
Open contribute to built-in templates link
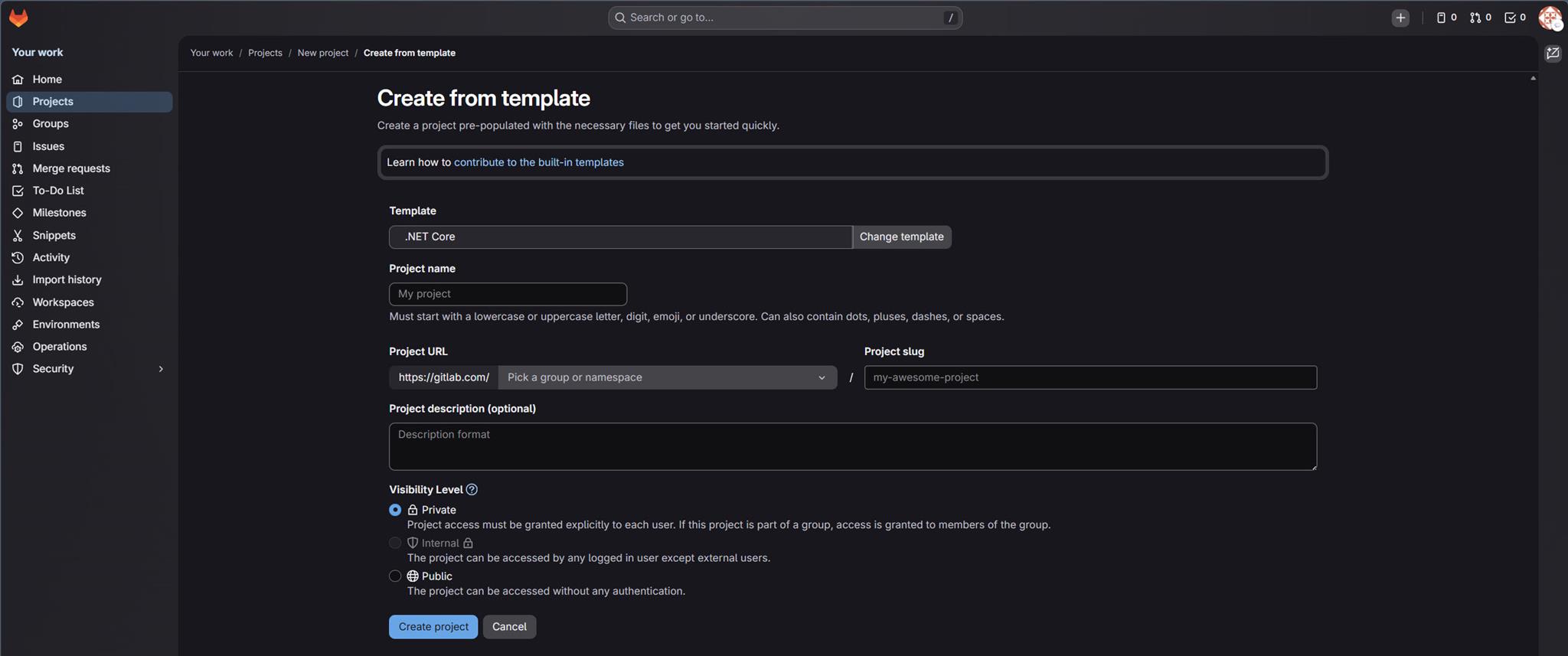(x=538, y=162)
